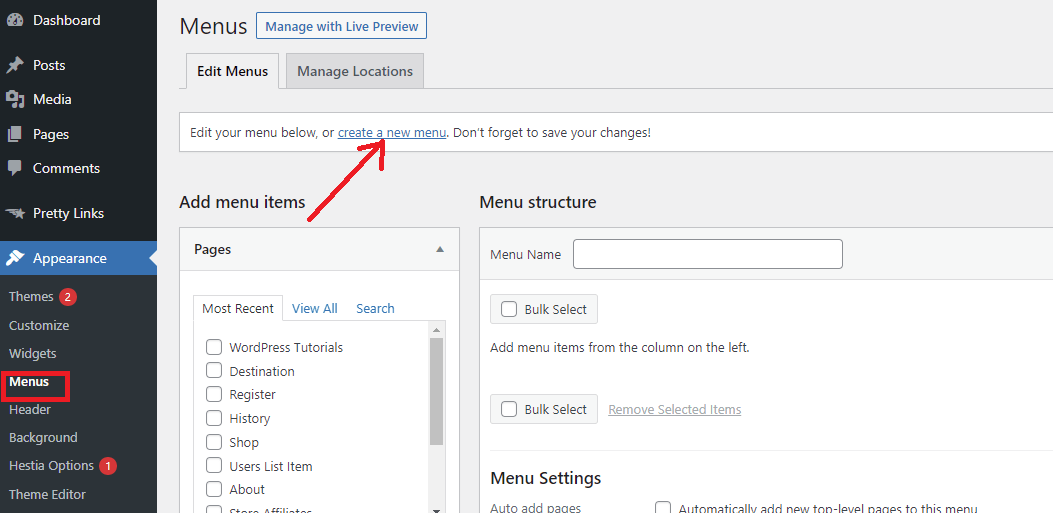Viewport: 1053px width, 513px height.
Task: Click the Media library icon
Action: pos(15,99)
